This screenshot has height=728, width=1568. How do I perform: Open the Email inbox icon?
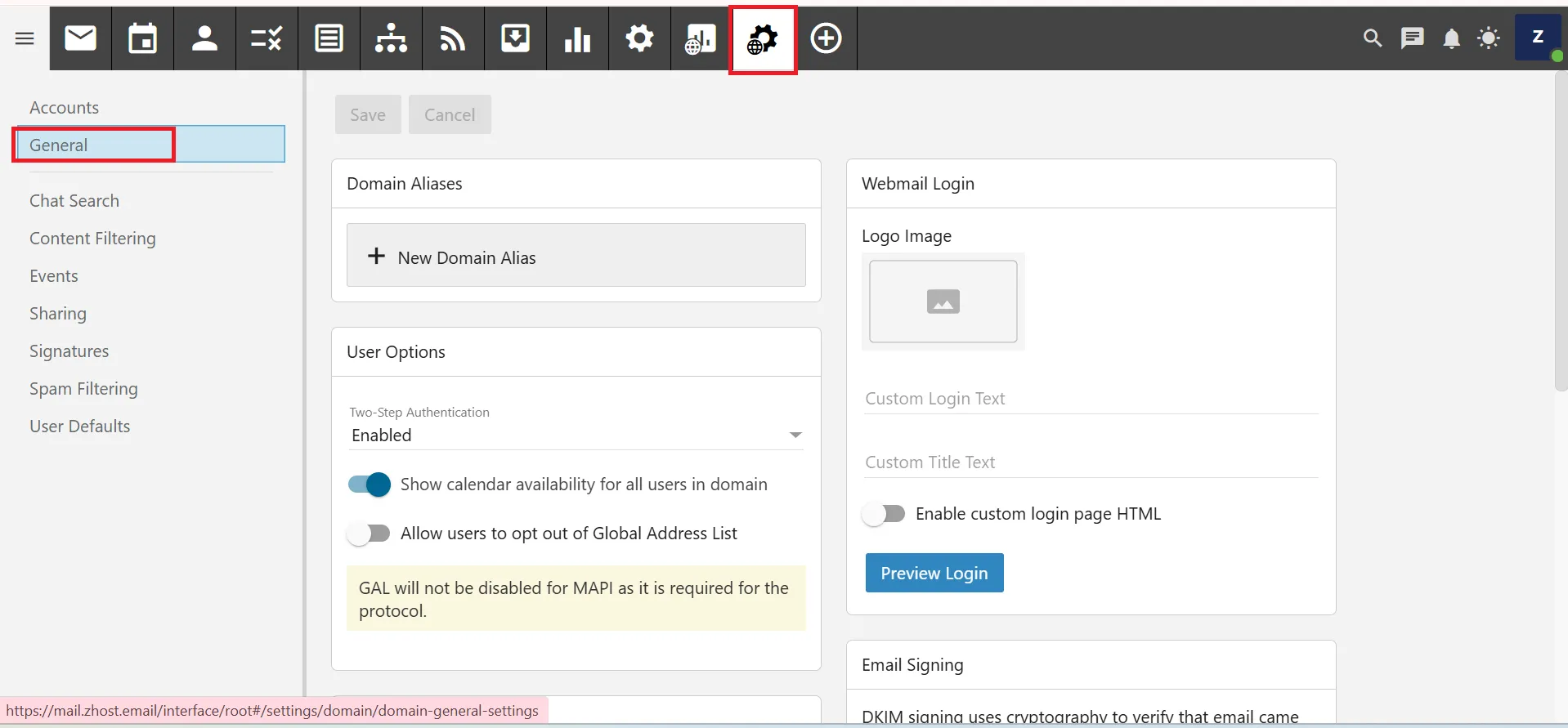[x=80, y=38]
